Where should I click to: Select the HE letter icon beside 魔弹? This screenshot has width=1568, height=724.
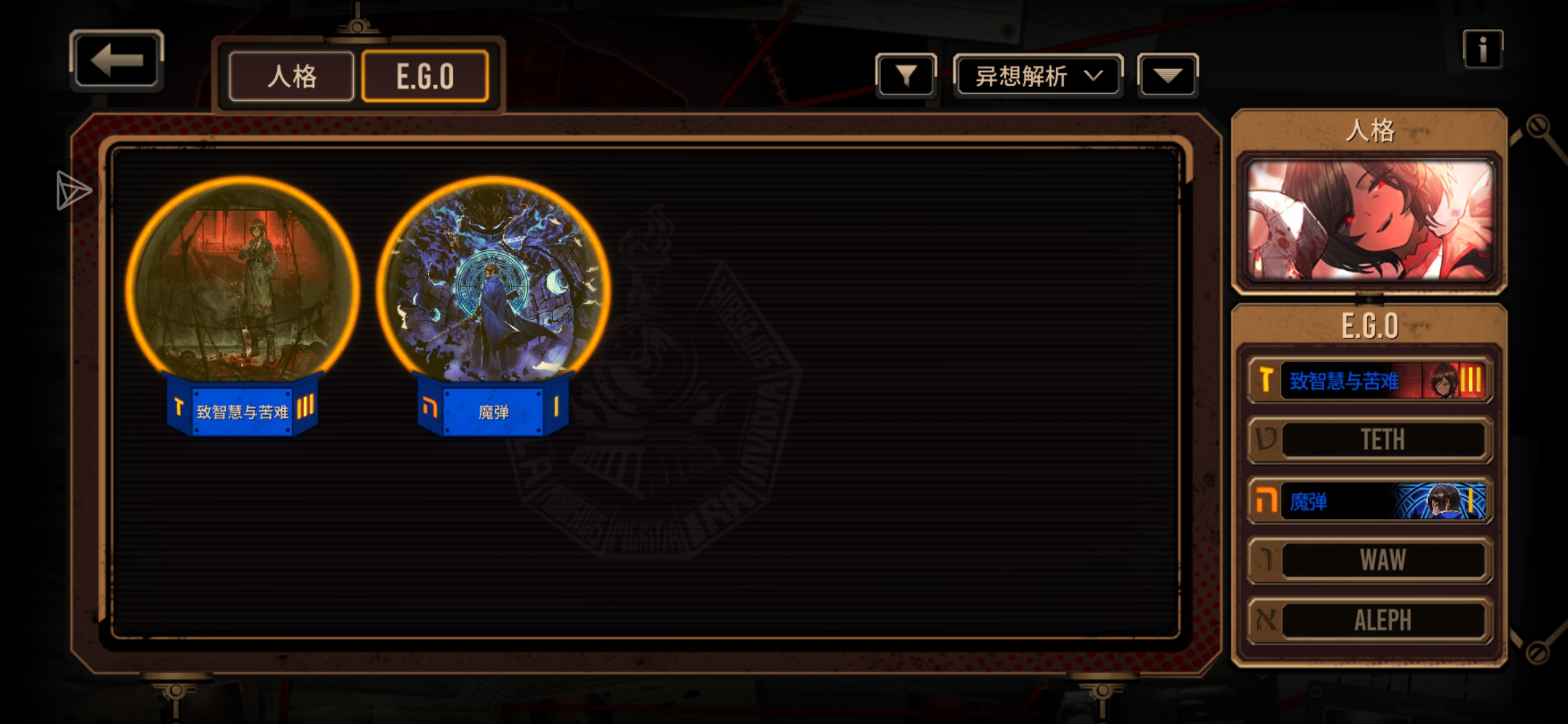(x=1265, y=500)
